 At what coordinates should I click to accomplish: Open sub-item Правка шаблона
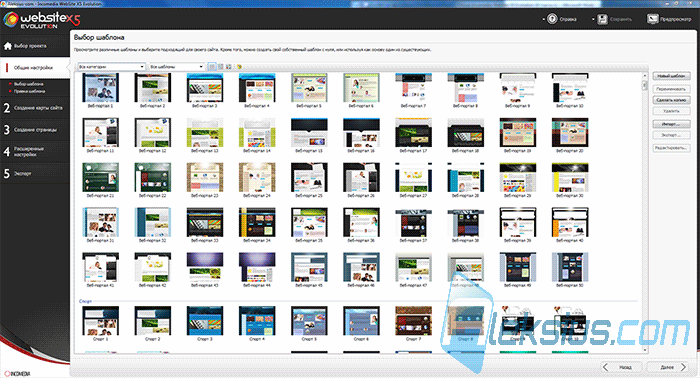(29, 91)
